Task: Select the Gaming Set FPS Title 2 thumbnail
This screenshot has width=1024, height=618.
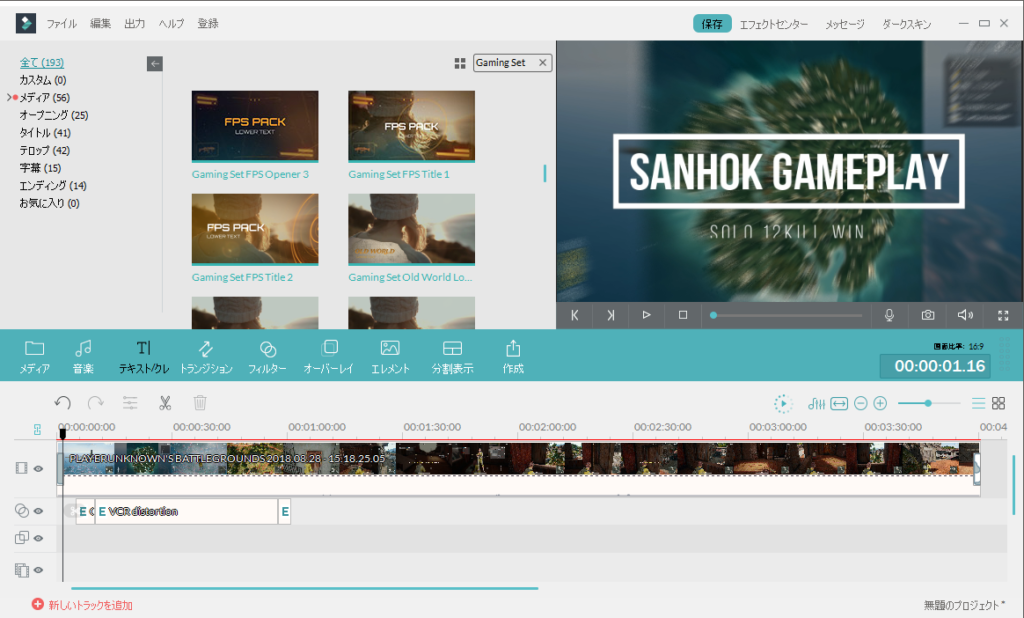Action: 255,229
